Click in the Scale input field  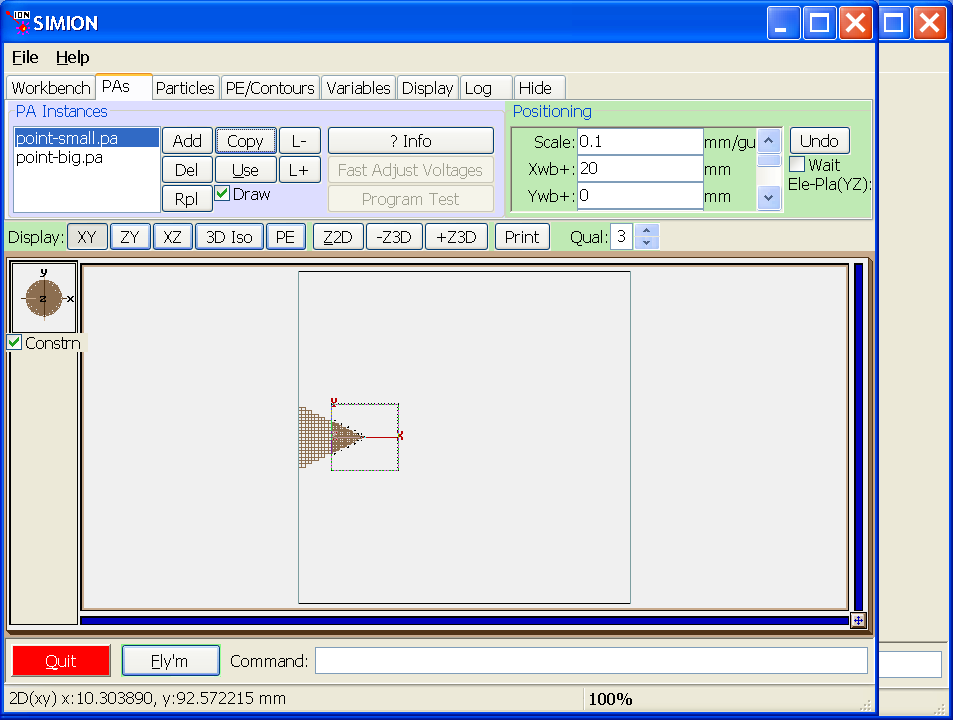click(640, 142)
